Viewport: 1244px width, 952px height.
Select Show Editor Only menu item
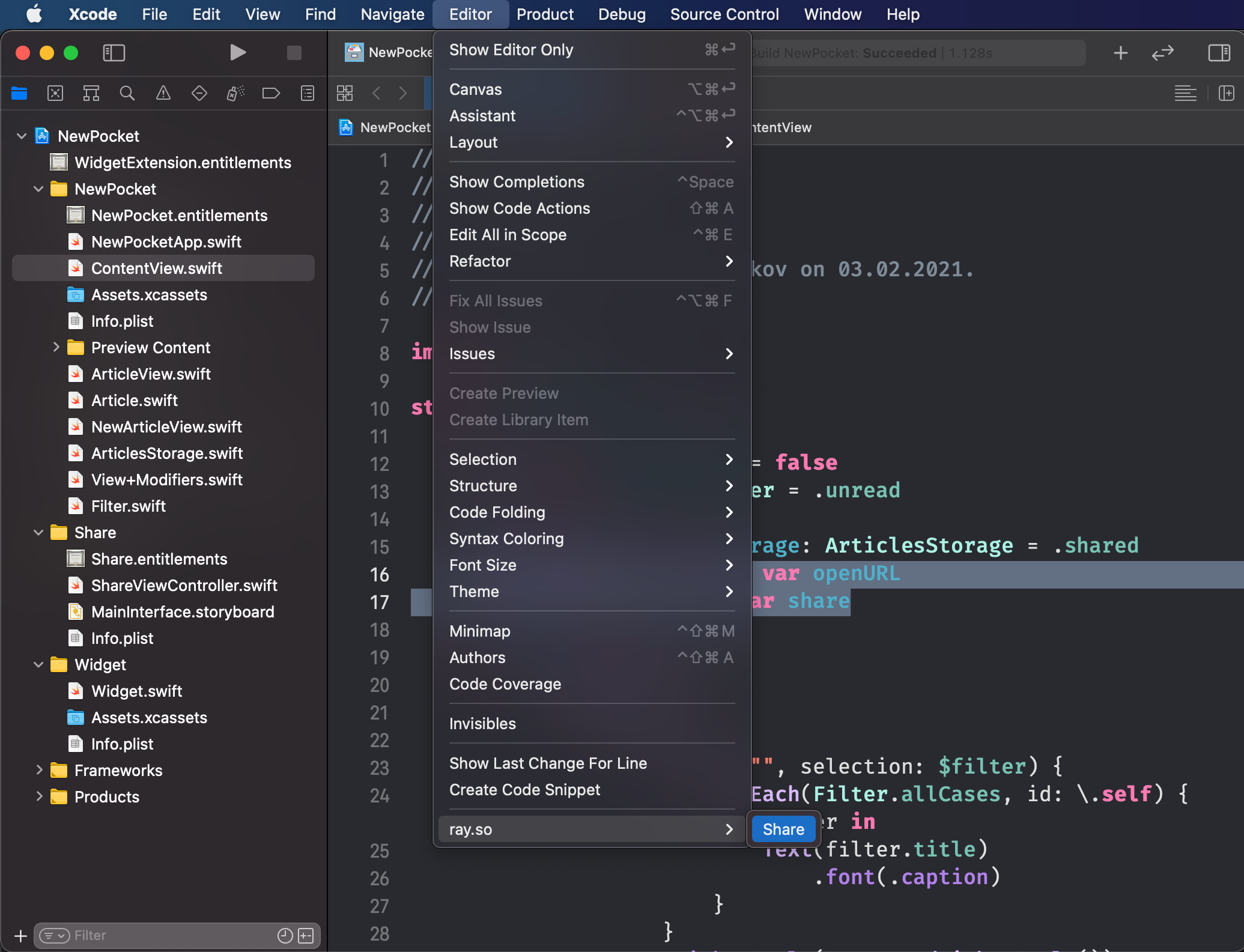(x=513, y=49)
